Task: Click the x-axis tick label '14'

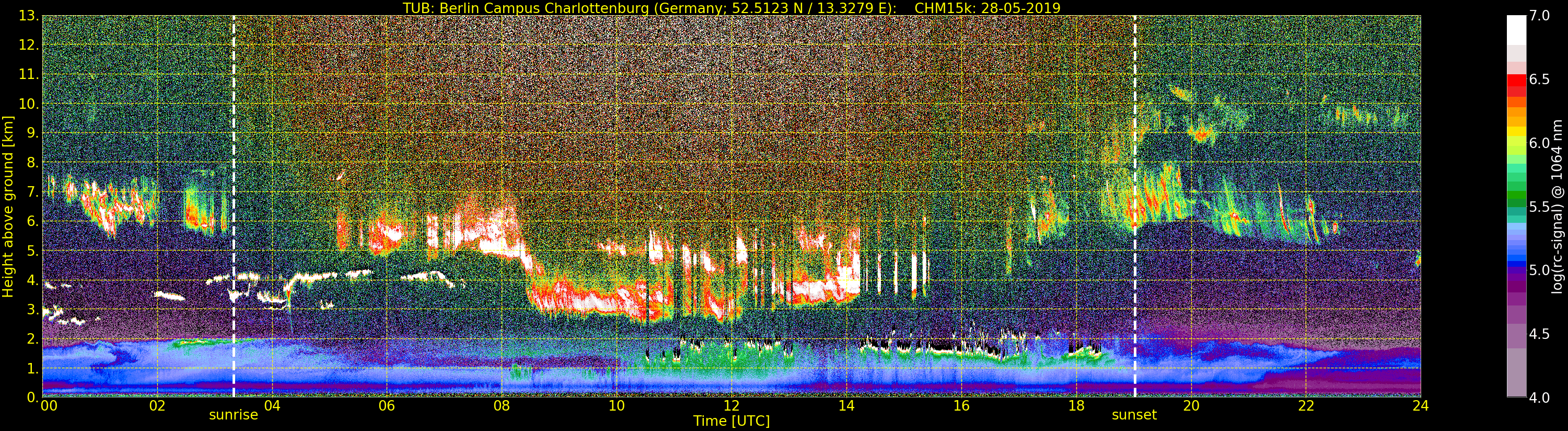Action: (x=846, y=406)
